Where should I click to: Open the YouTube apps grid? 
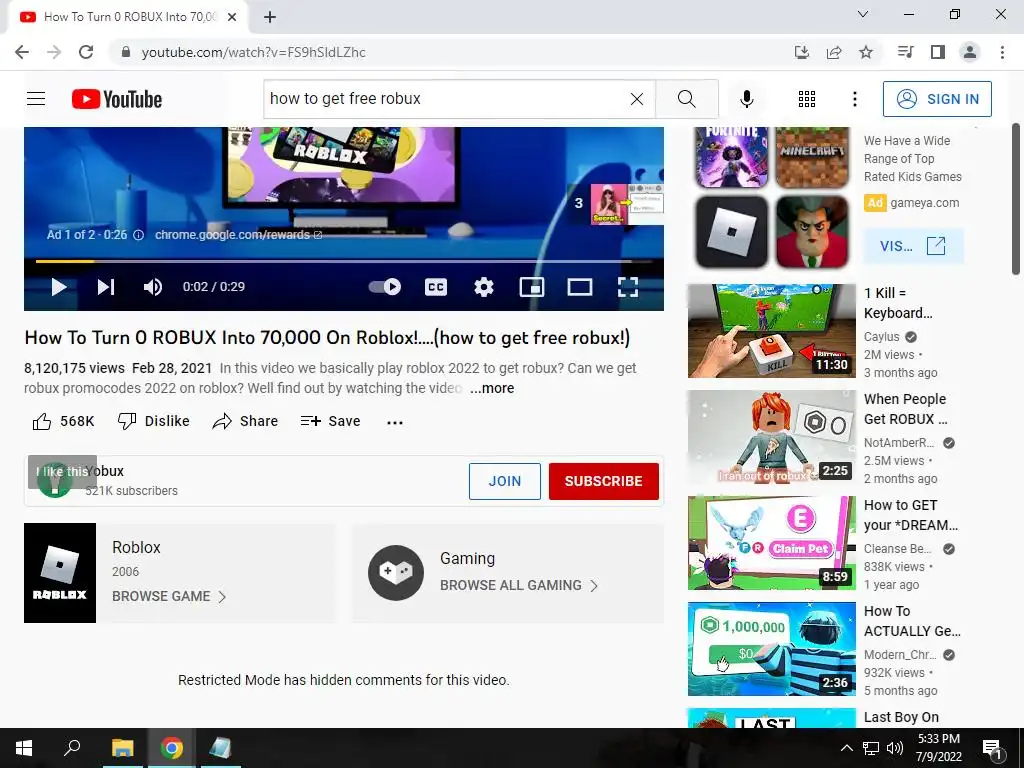pyautogui.click(x=807, y=99)
